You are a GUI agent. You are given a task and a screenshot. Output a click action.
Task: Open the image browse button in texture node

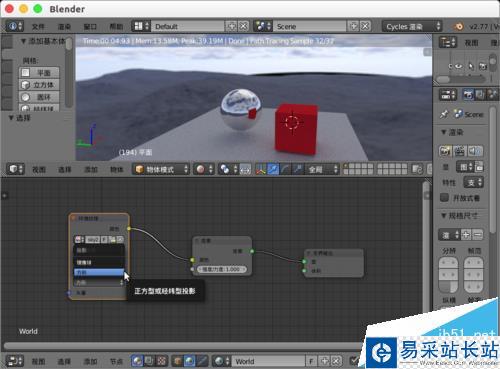(x=79, y=239)
